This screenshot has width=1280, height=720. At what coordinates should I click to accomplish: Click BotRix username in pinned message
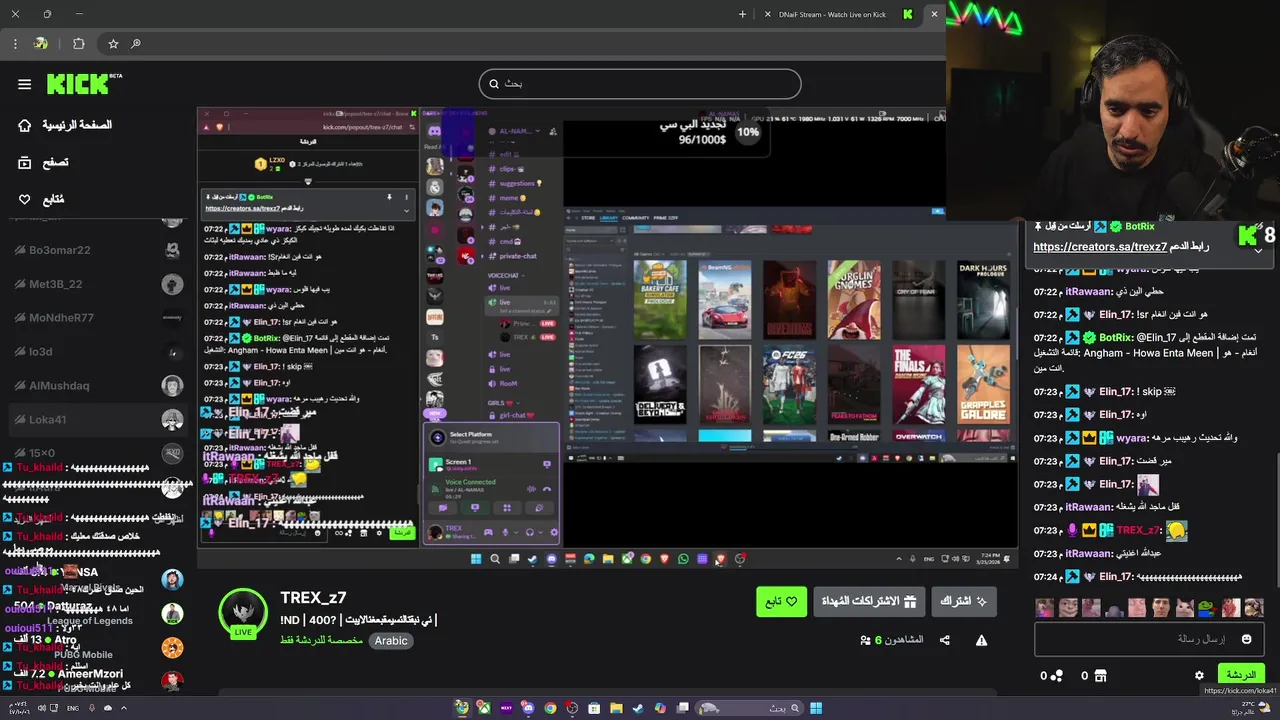tap(1139, 227)
